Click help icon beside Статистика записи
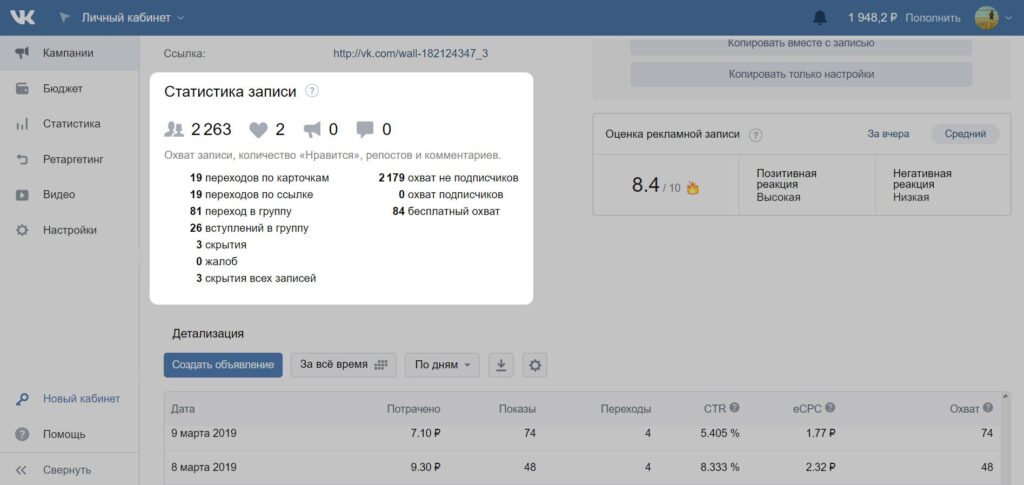 point(312,91)
